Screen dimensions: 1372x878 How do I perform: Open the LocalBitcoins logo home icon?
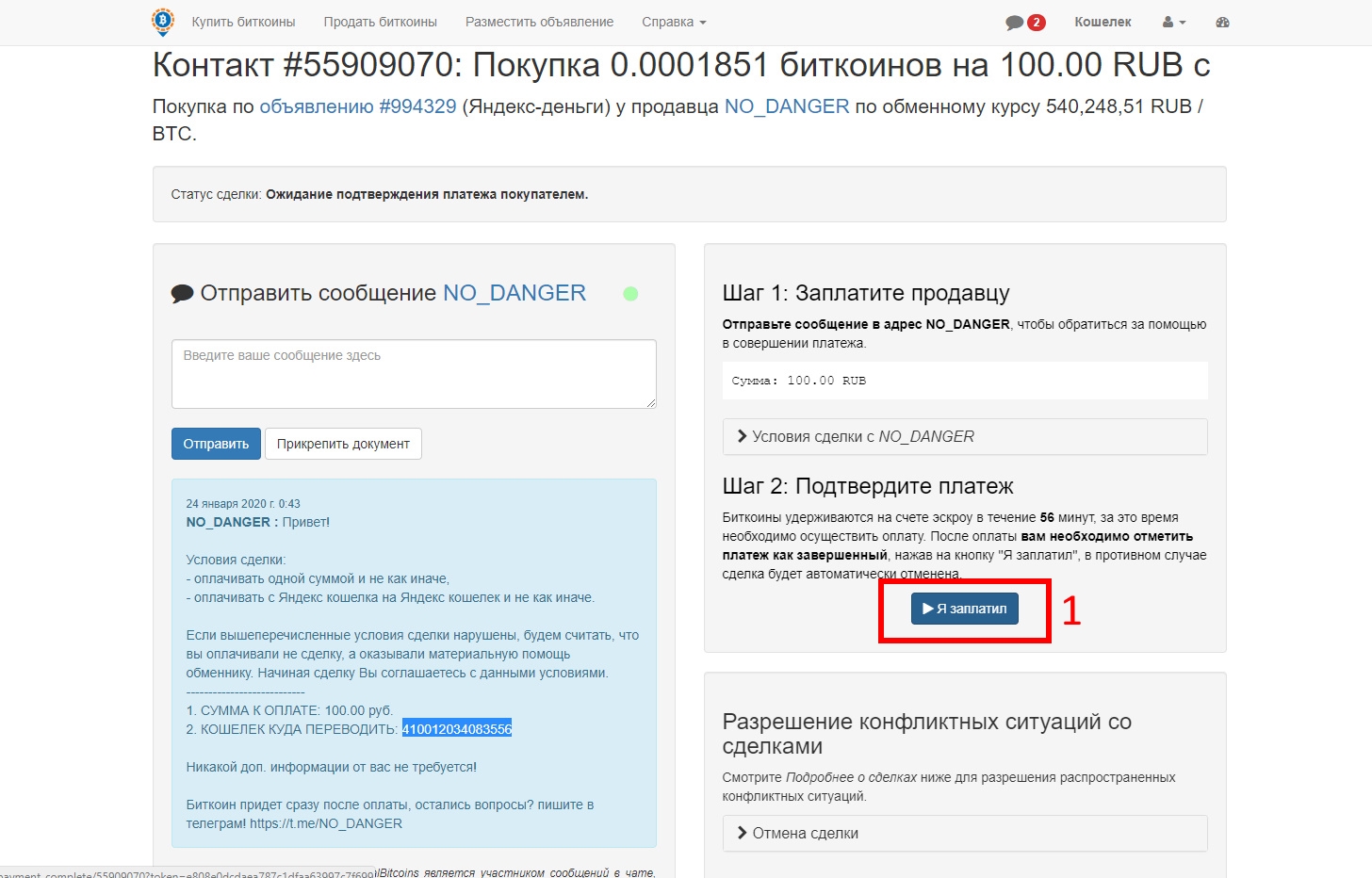tap(163, 22)
